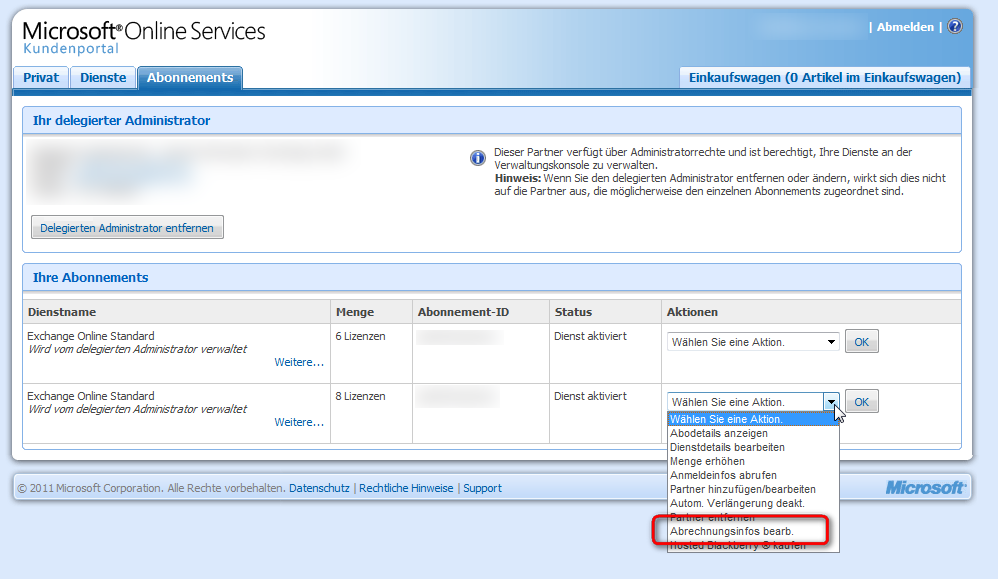Click the help question mark icon
The width and height of the screenshot is (998, 579).
click(954, 27)
